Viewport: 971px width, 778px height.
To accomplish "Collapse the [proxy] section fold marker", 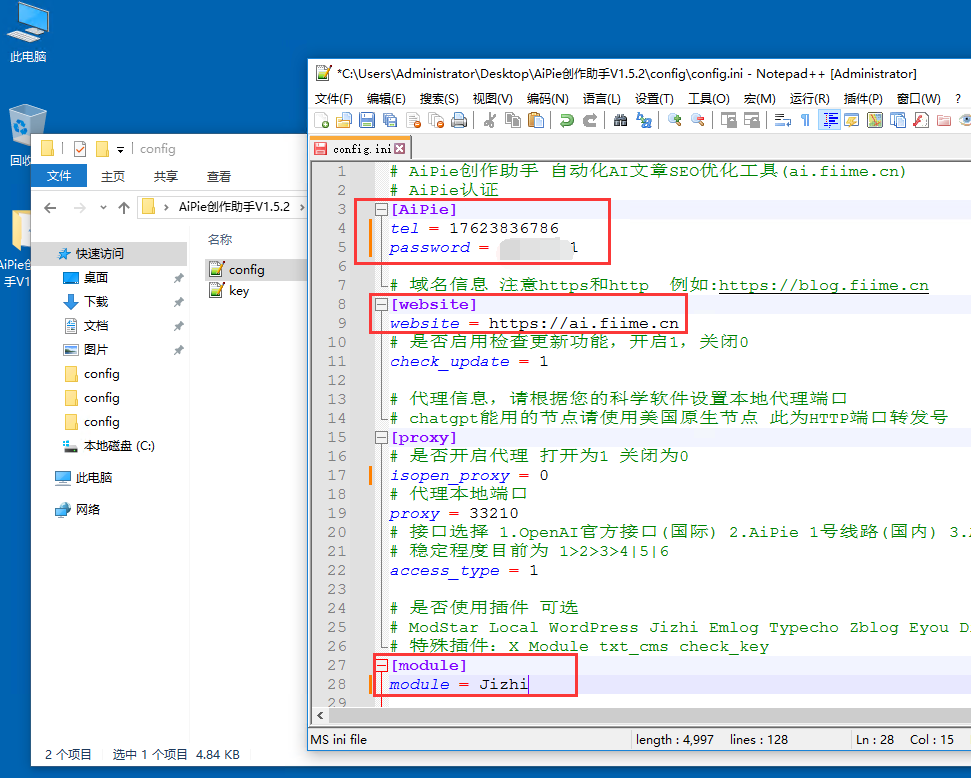I will 381,437.
